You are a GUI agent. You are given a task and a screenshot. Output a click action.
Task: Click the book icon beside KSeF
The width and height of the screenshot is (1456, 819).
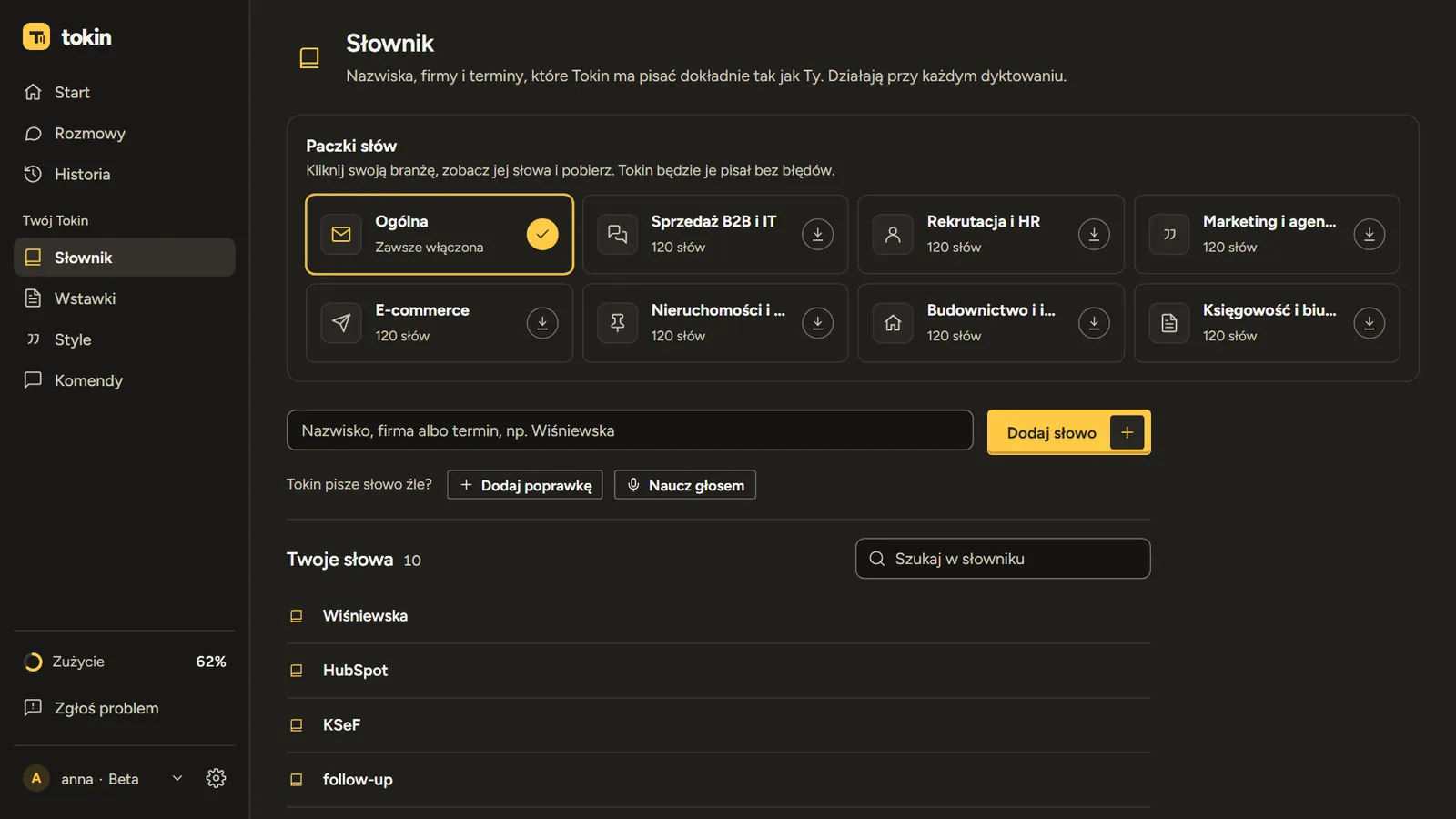click(x=296, y=725)
